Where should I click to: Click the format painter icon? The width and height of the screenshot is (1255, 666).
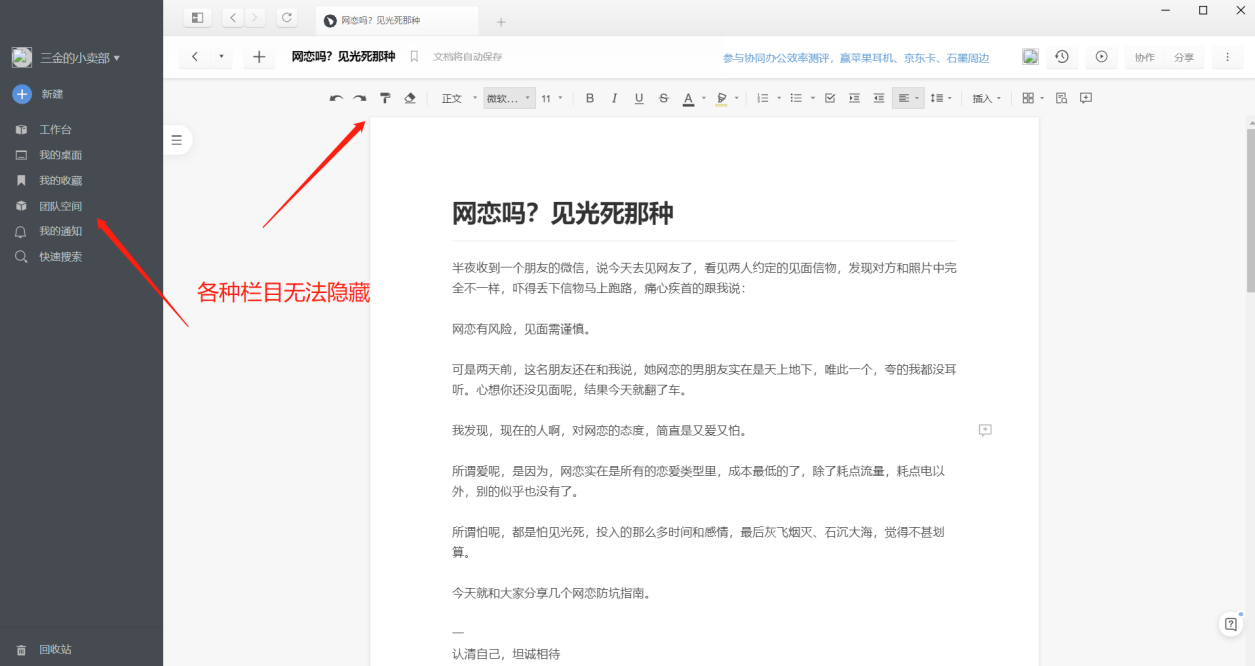[385, 97]
